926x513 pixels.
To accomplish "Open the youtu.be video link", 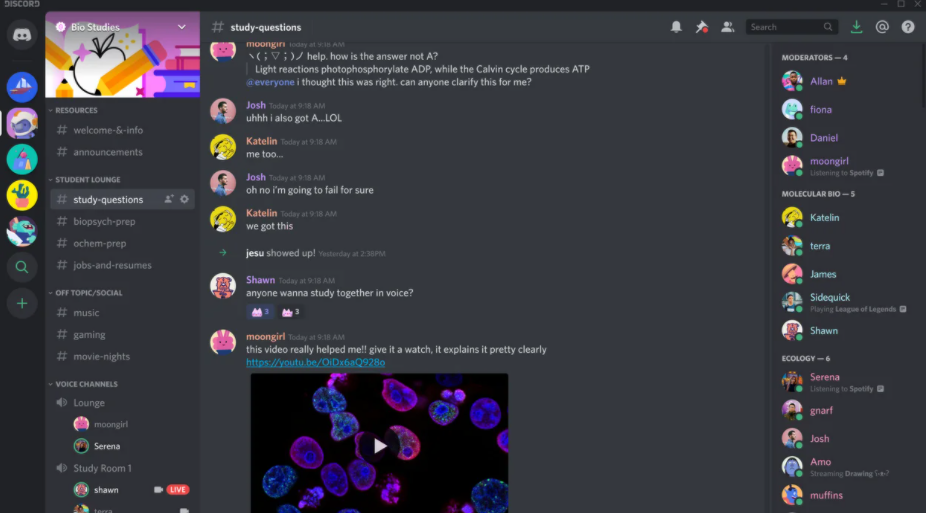I will [315, 362].
